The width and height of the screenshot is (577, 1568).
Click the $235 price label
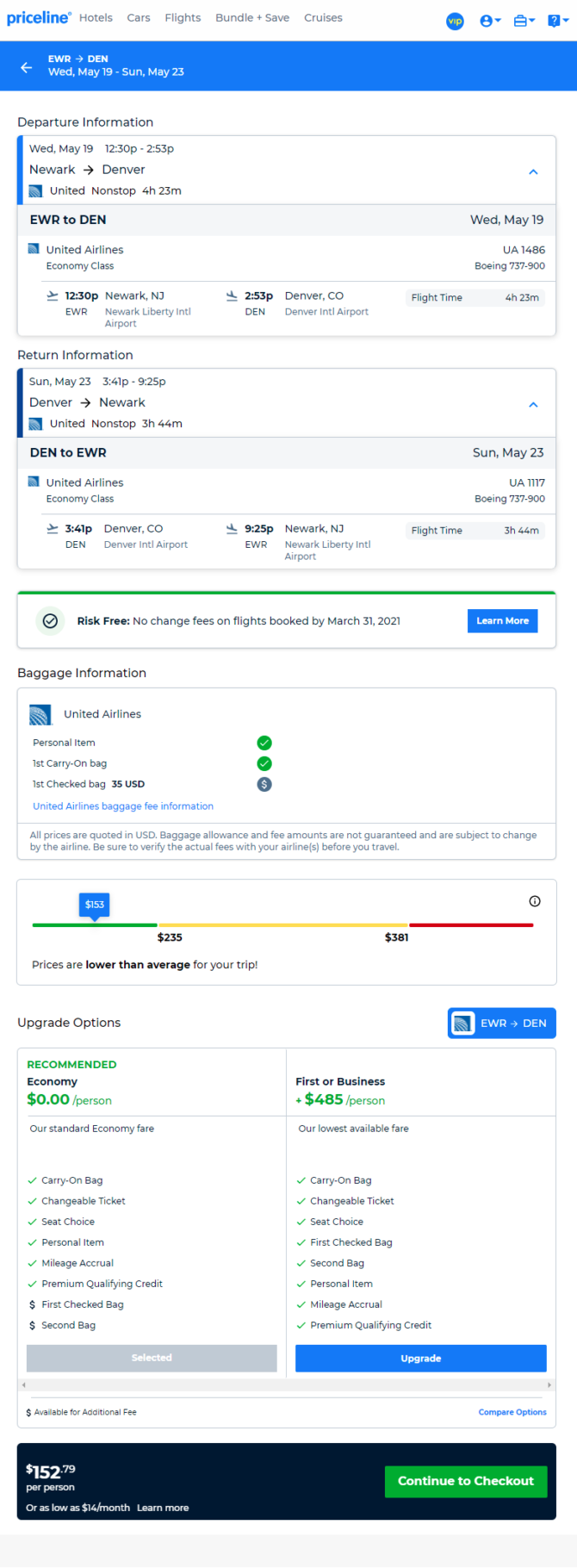(170, 937)
